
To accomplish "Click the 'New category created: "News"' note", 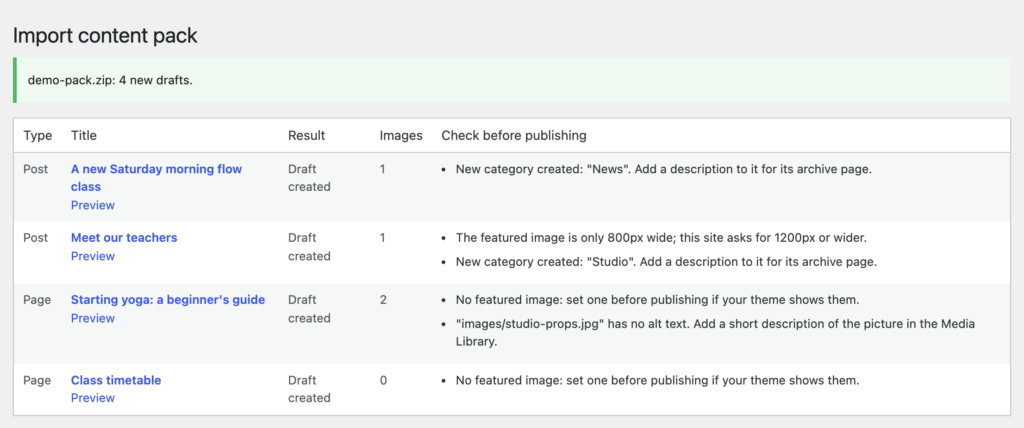I will click(664, 169).
